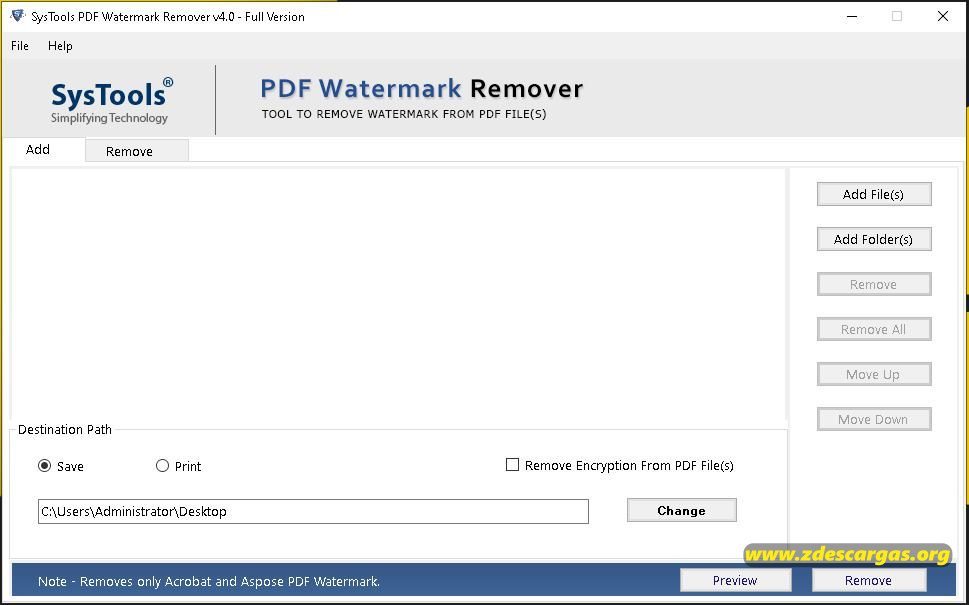The height and width of the screenshot is (605, 969).
Task: Click the Remove button in the bottom bar
Action: point(868,580)
